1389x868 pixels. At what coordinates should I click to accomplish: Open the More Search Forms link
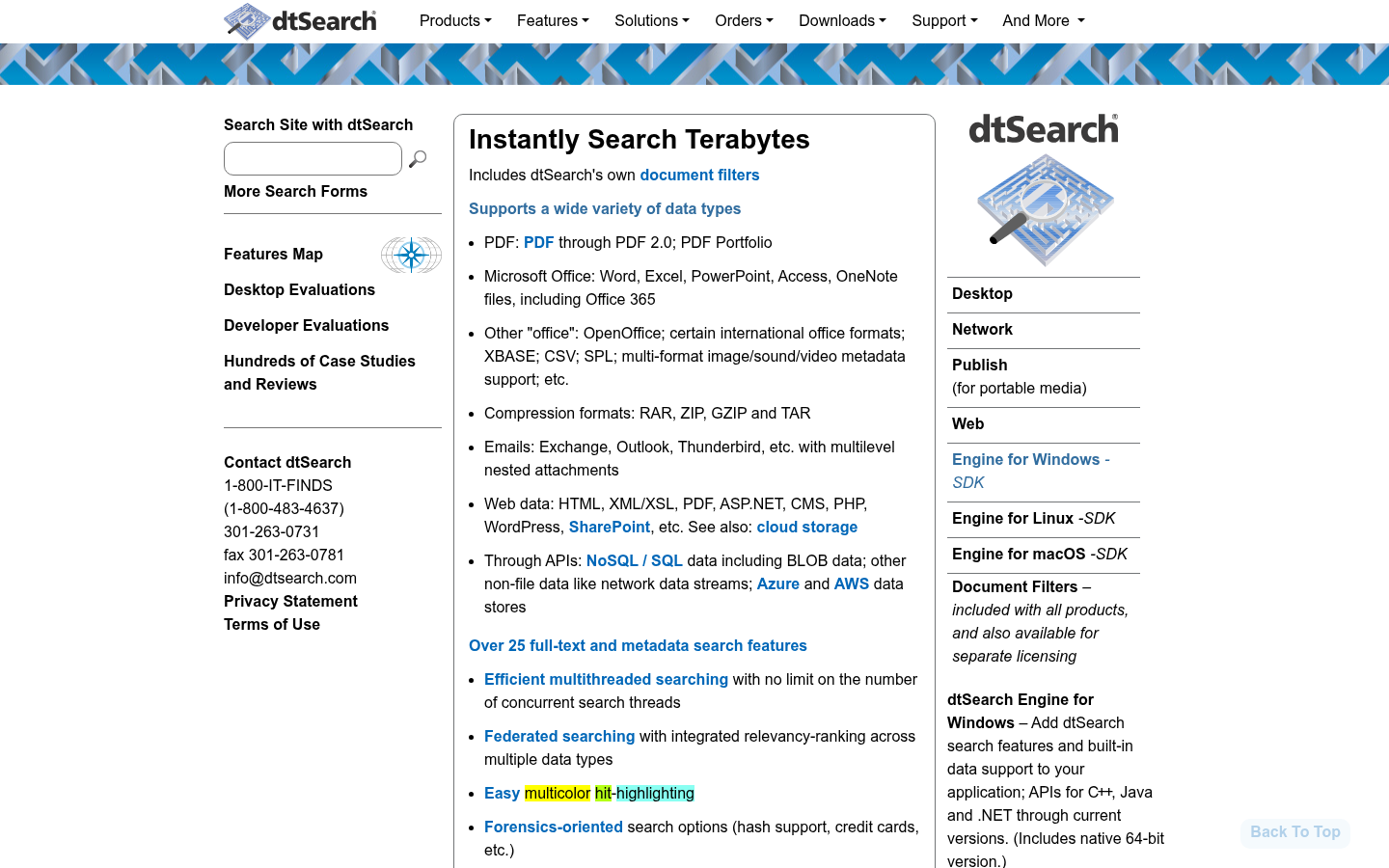295,191
